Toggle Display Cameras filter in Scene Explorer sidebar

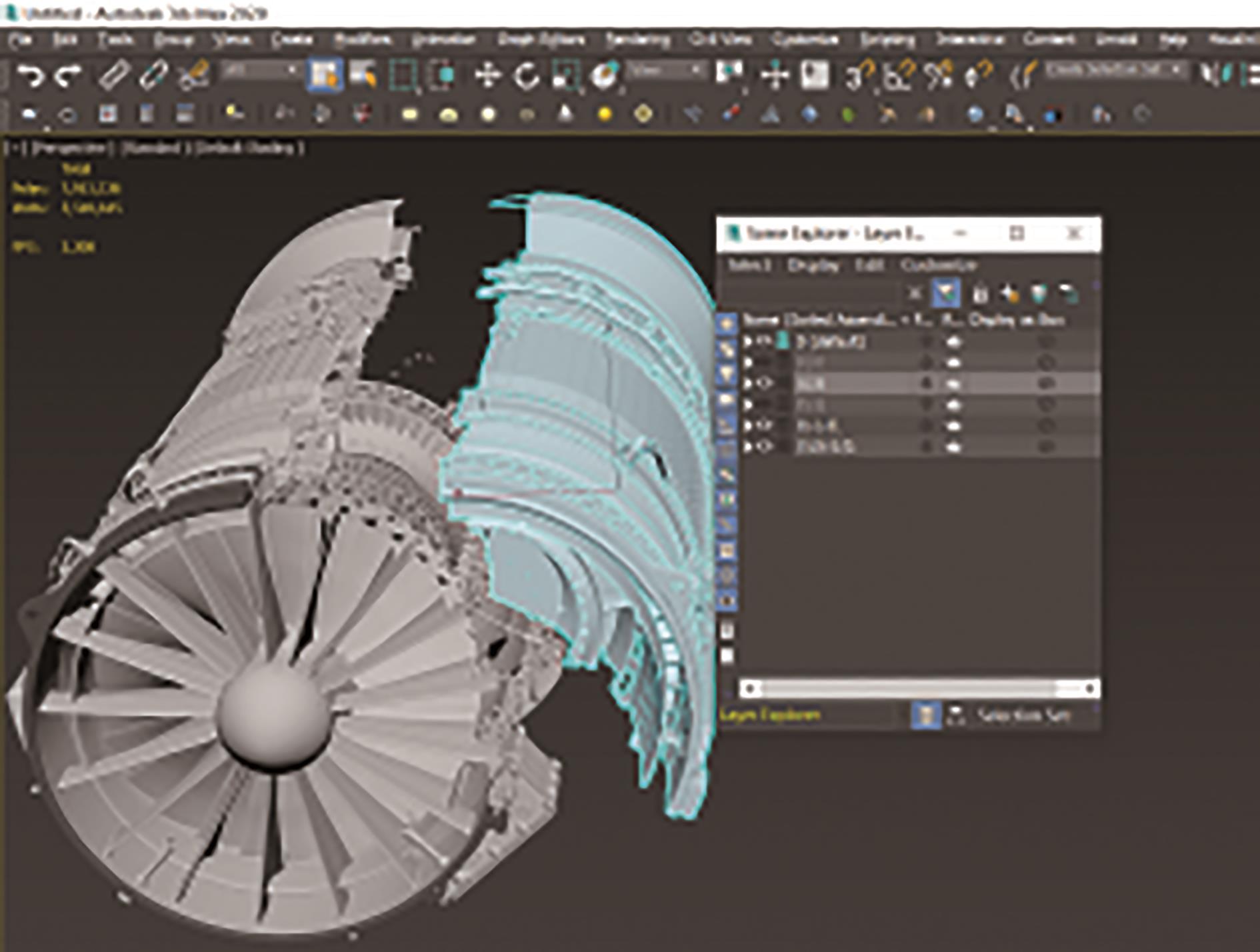727,399
